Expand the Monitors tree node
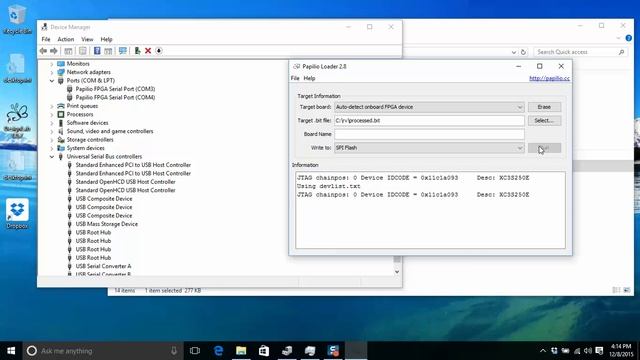The width and height of the screenshot is (640, 360). pos(52,64)
